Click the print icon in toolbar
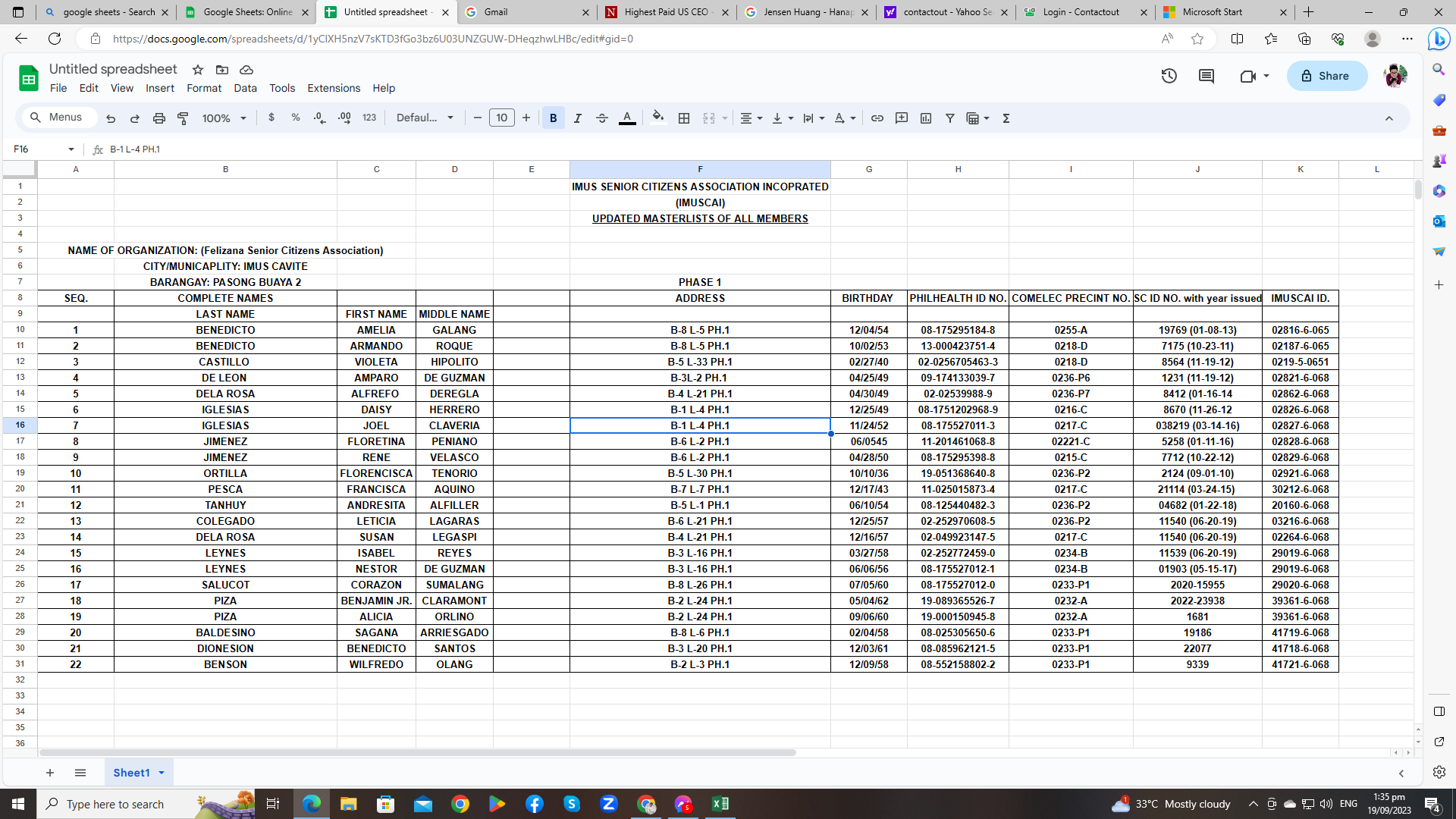1456x819 pixels. point(158,118)
